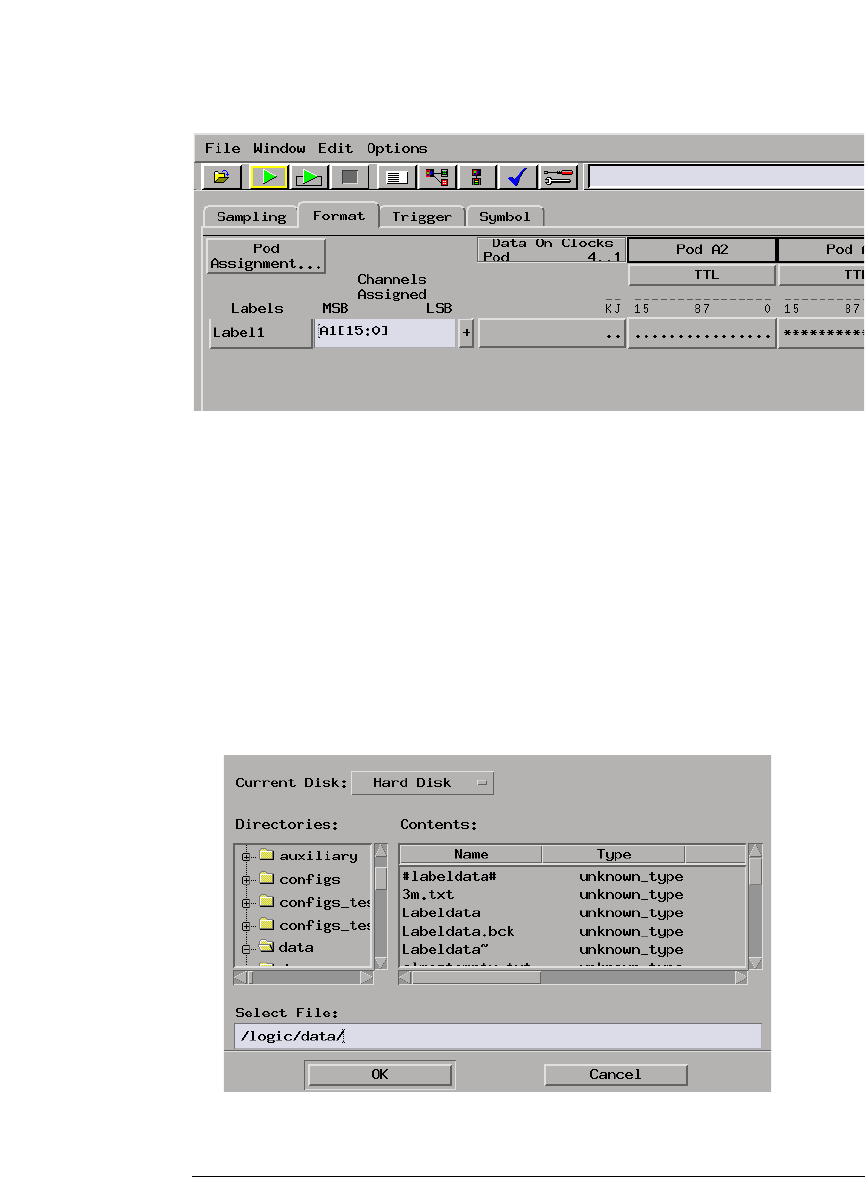Expand the configs folder in Directories
Viewport: 865px width, 1177px height.
[246, 880]
